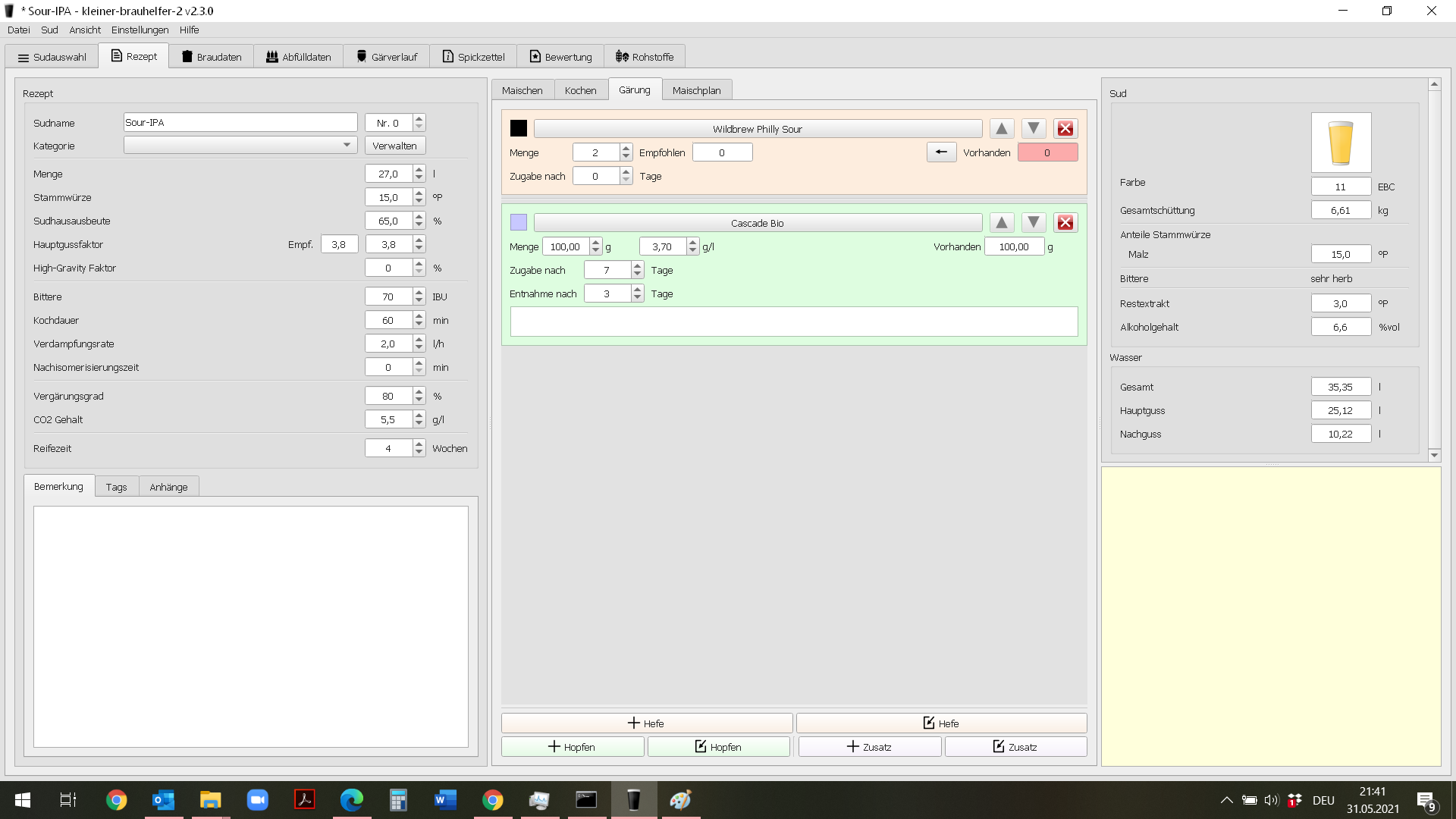Click the beer glass thumbnail image
This screenshot has height=819, width=1456.
[x=1340, y=143]
